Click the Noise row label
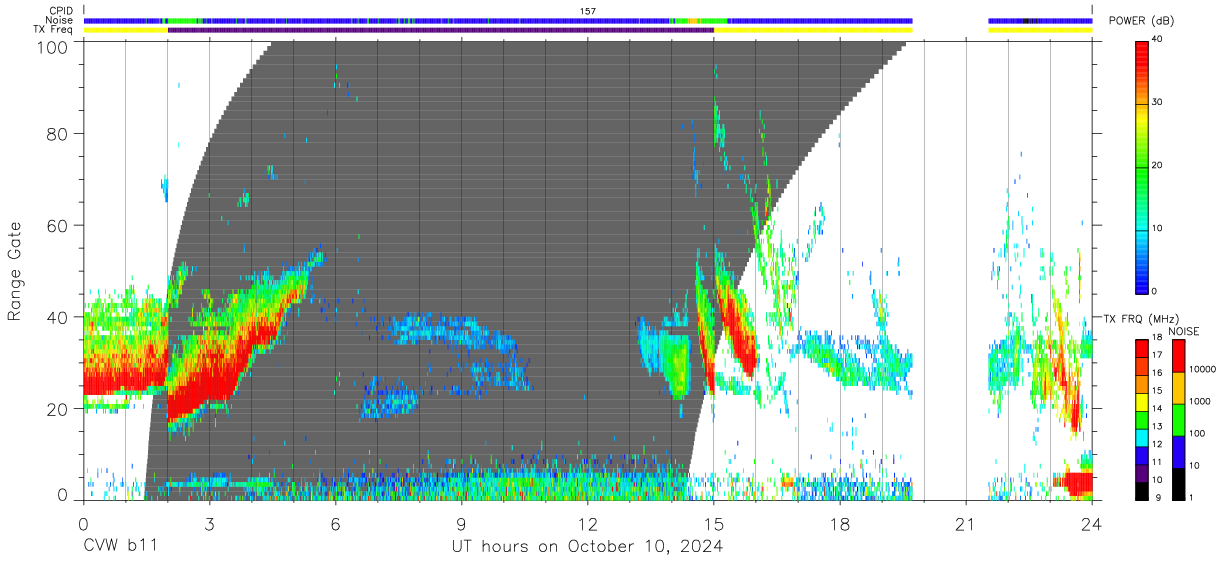 coord(59,20)
